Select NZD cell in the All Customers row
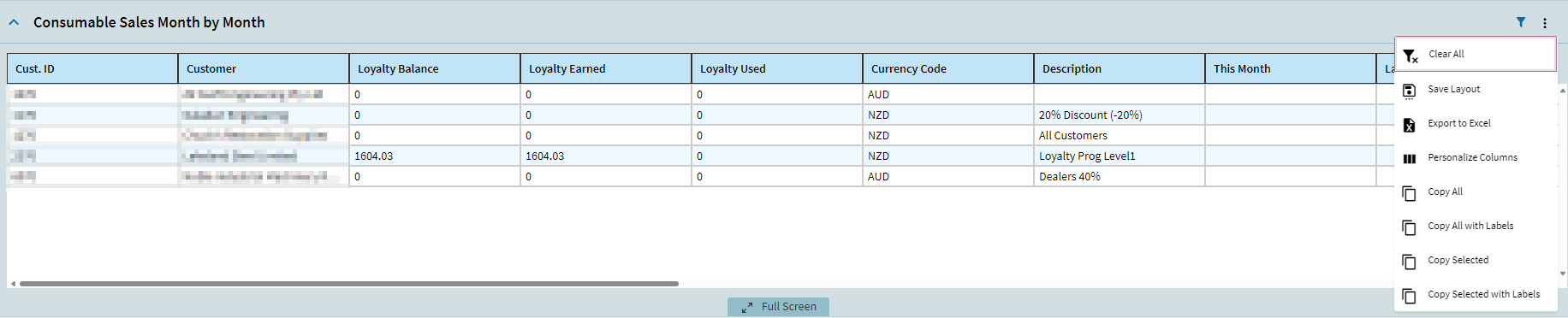 click(948, 135)
